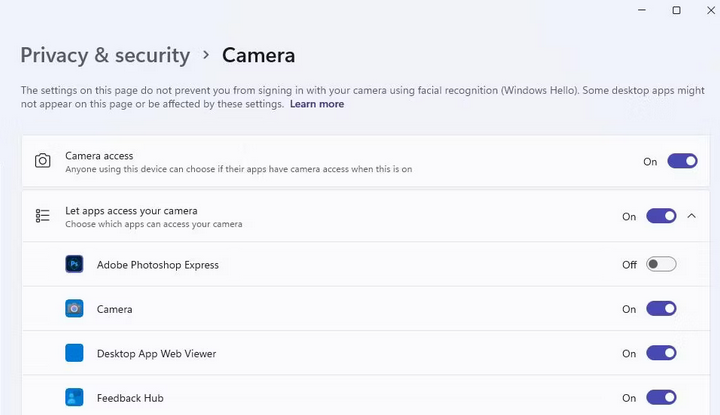720x415 pixels.
Task: Maximize the Settings window
Action: coord(676,10)
